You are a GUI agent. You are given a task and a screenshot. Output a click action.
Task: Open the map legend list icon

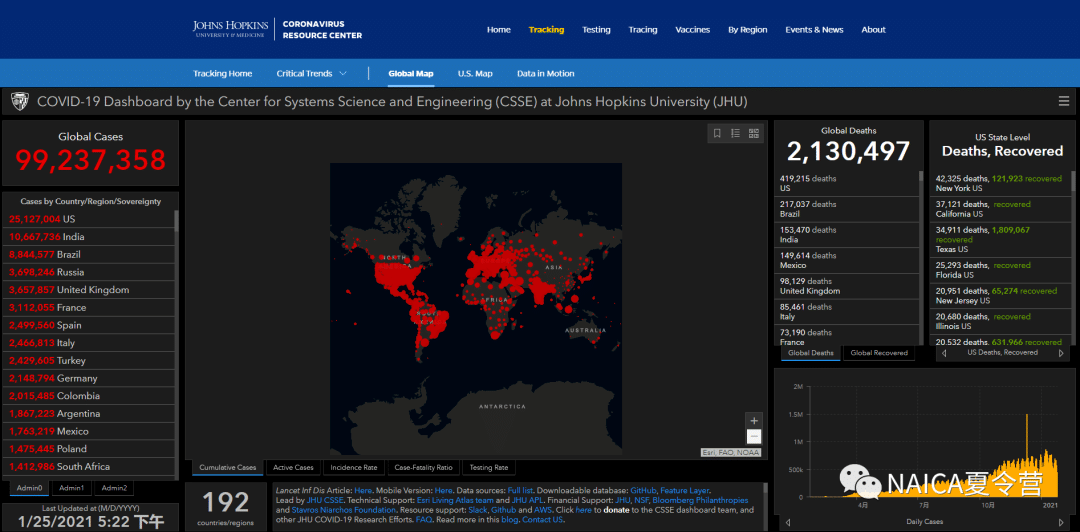click(x=735, y=133)
